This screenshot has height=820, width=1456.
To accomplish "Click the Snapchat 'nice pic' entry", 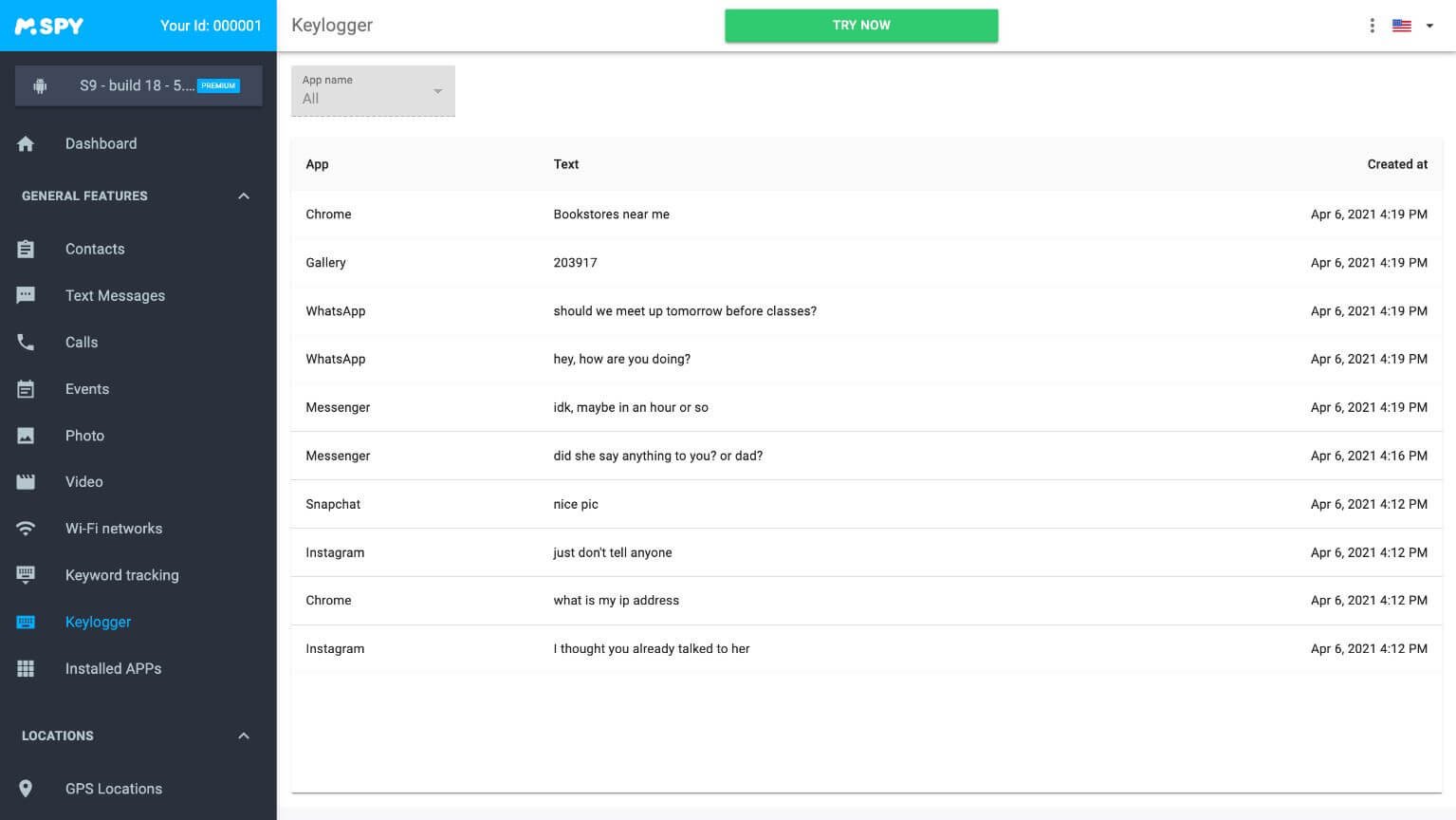I will pyautogui.click(x=866, y=504).
